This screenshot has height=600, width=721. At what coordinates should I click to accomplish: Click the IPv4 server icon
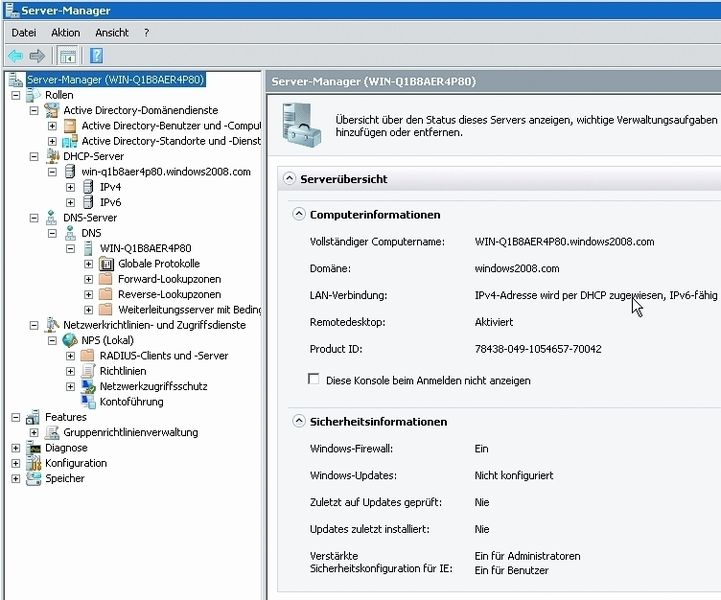coord(88,187)
